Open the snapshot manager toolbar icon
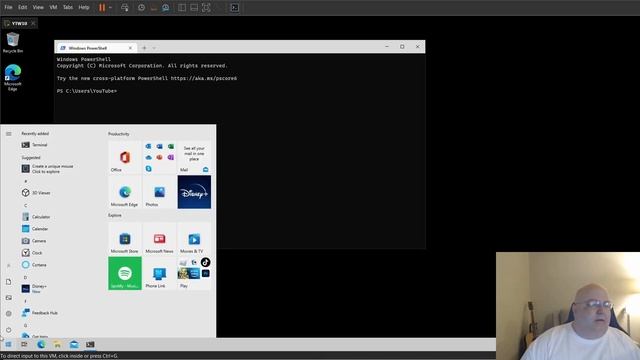This screenshot has height=360, width=640. tap(166, 7)
